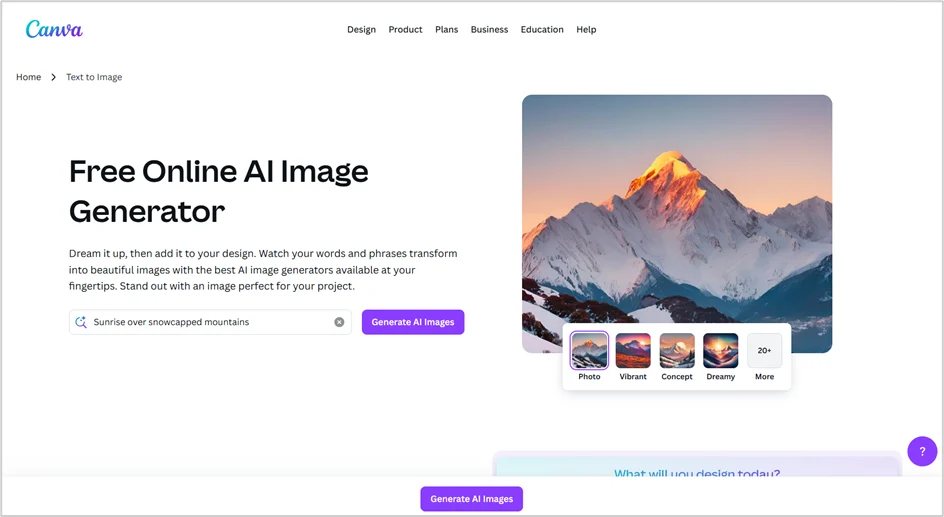Screen dimensions: 944x517
Task: Open the Help menu
Action: pos(586,29)
